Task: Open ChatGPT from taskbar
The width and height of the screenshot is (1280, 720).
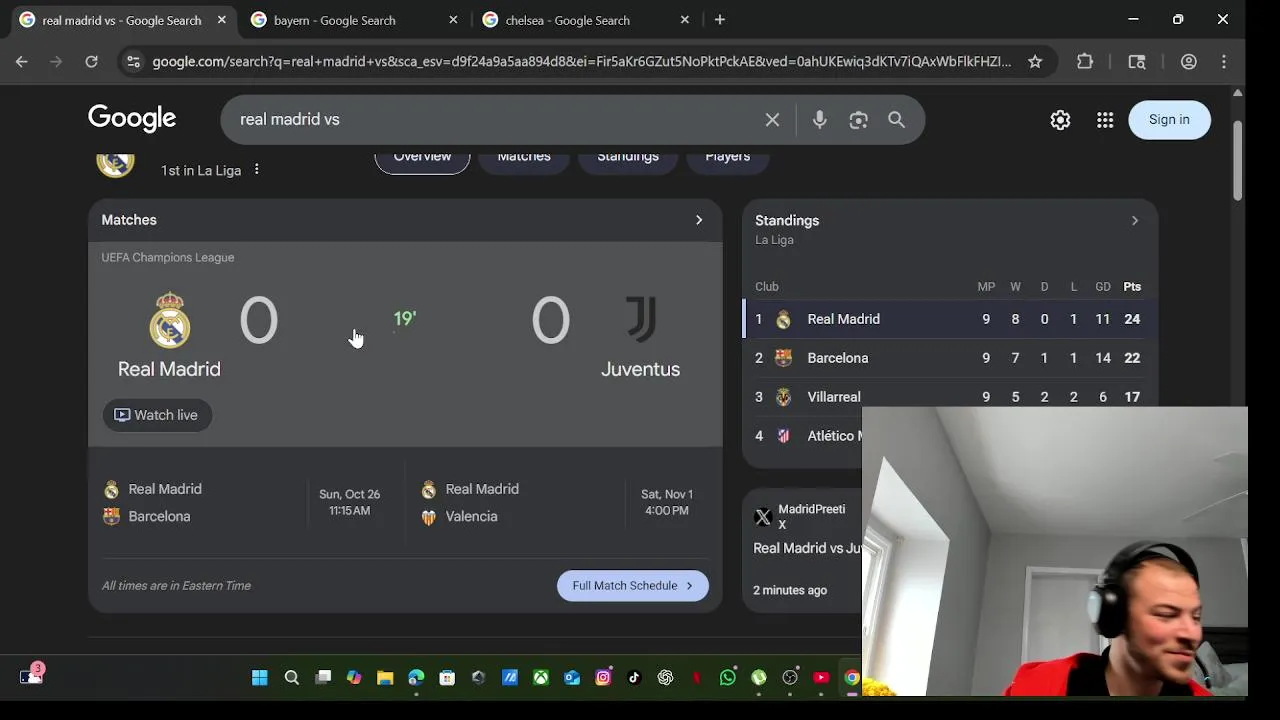Action: (x=666, y=677)
